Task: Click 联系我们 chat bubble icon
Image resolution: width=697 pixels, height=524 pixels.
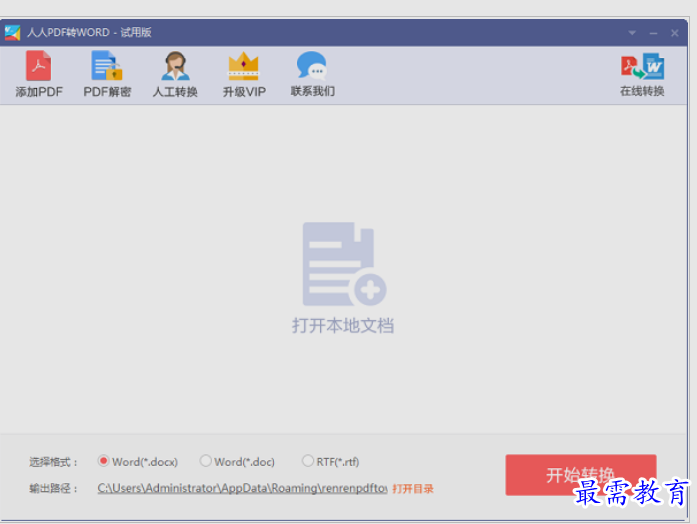Action: (312, 66)
